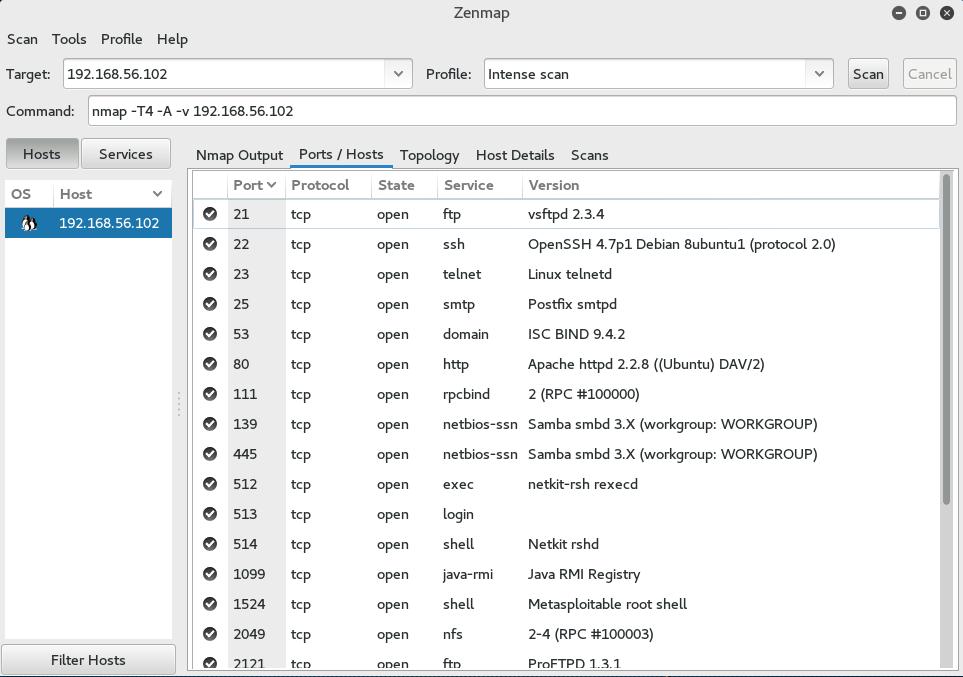Click the Cancel button
The image size is (963, 677).
(929, 74)
